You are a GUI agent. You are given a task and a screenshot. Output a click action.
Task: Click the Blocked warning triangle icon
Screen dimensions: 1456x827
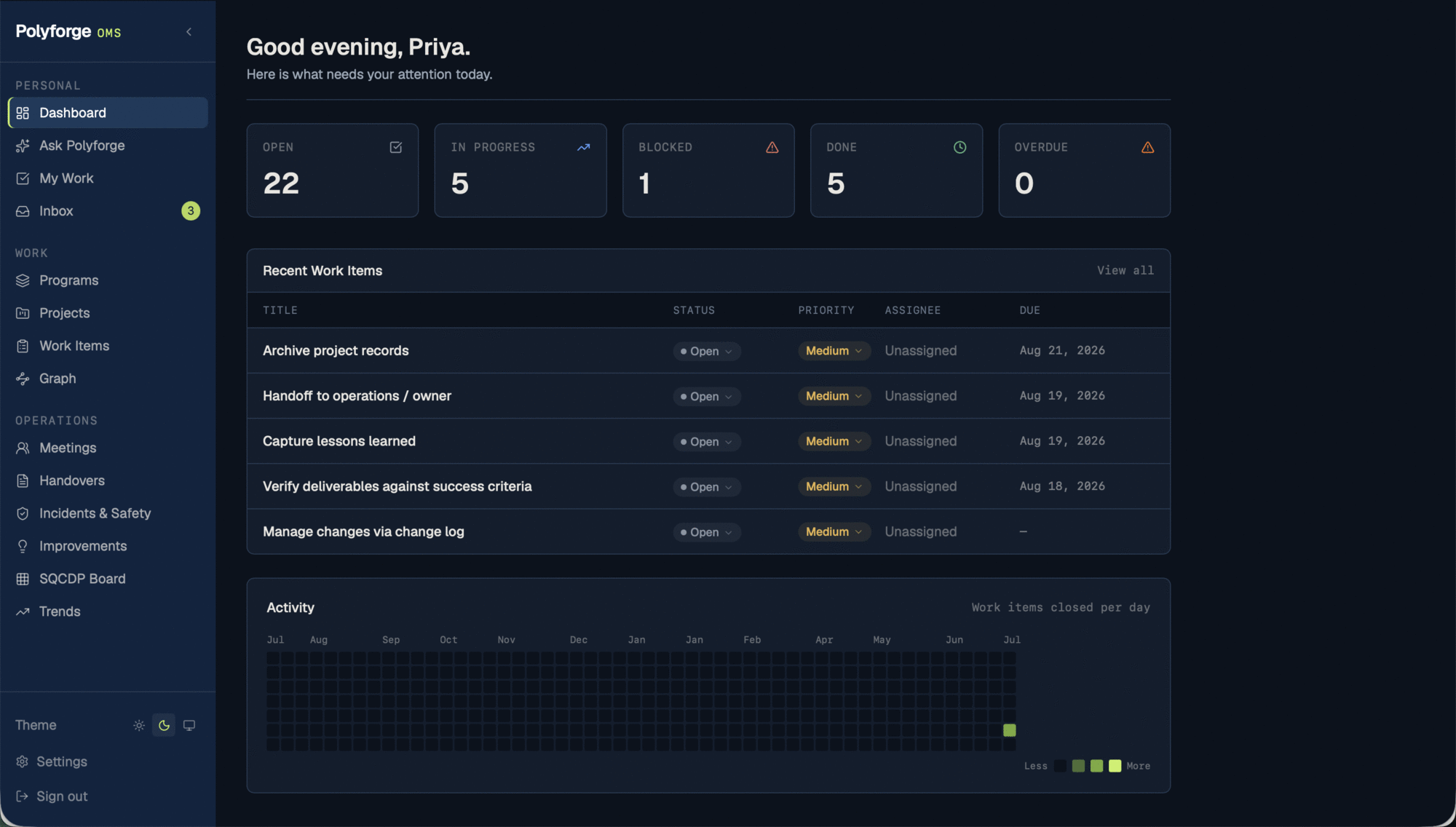[x=772, y=147]
